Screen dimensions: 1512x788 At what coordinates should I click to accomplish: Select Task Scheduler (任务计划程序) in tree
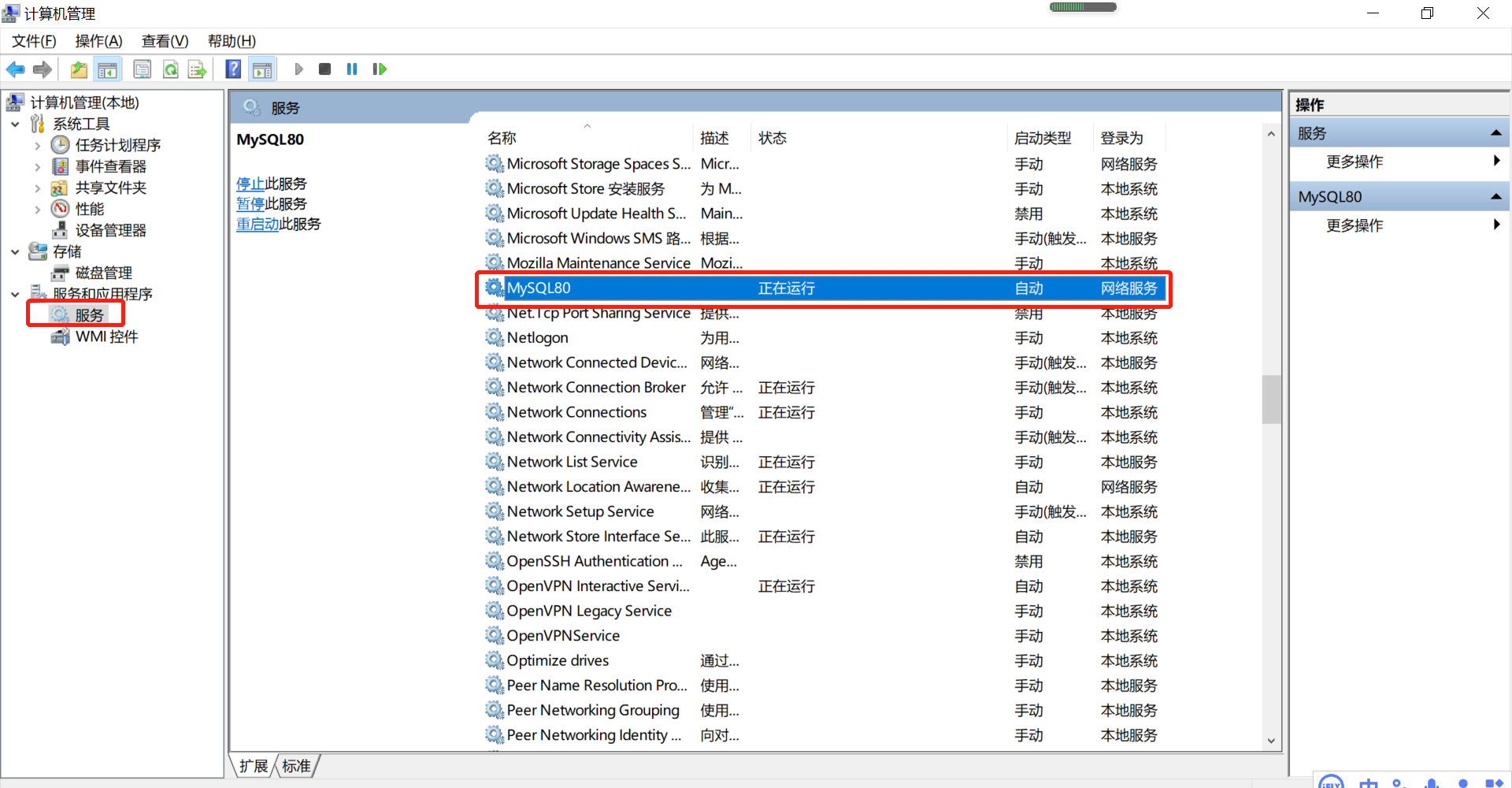pos(118,145)
